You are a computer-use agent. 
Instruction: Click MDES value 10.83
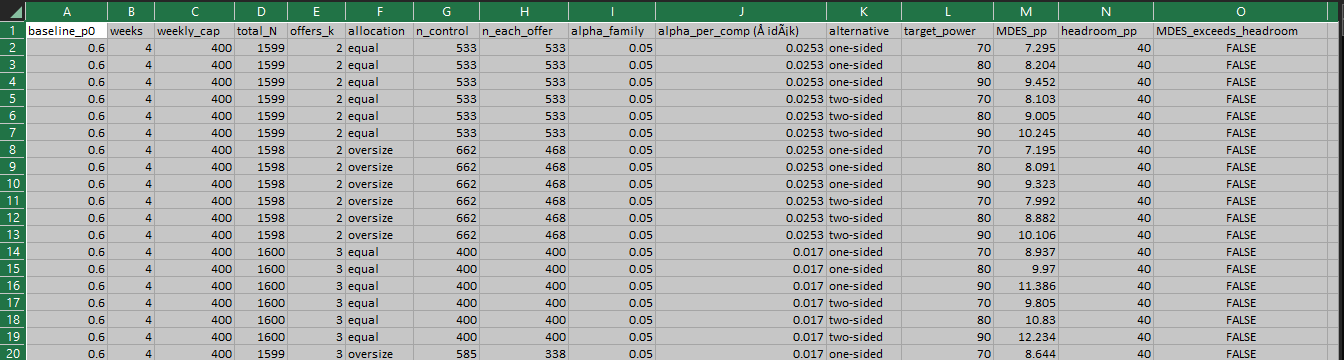coord(1026,320)
